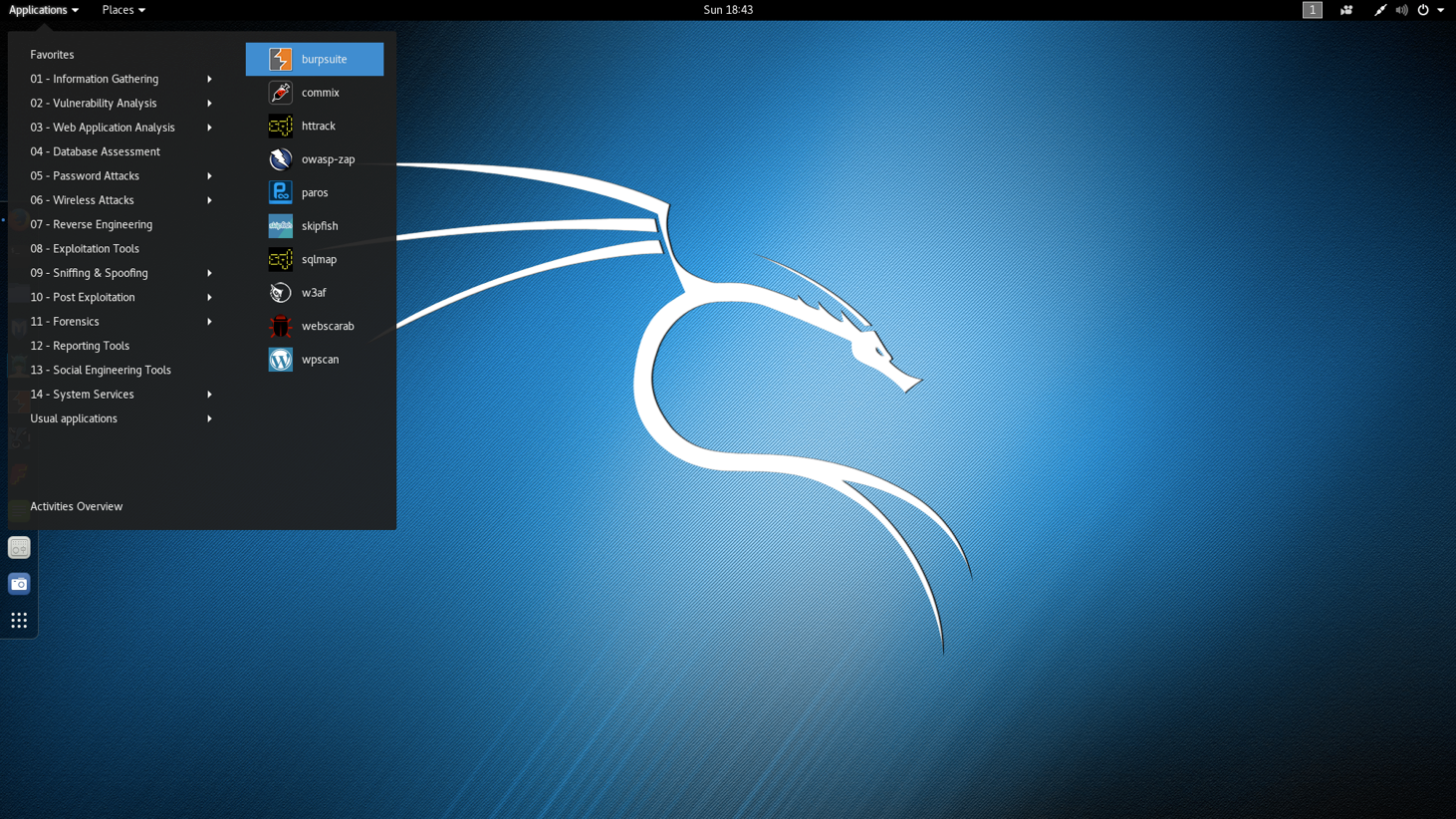This screenshot has height=819, width=1456.
Task: Open system menu dropdown arrow at top right
Action: pos(1441,10)
